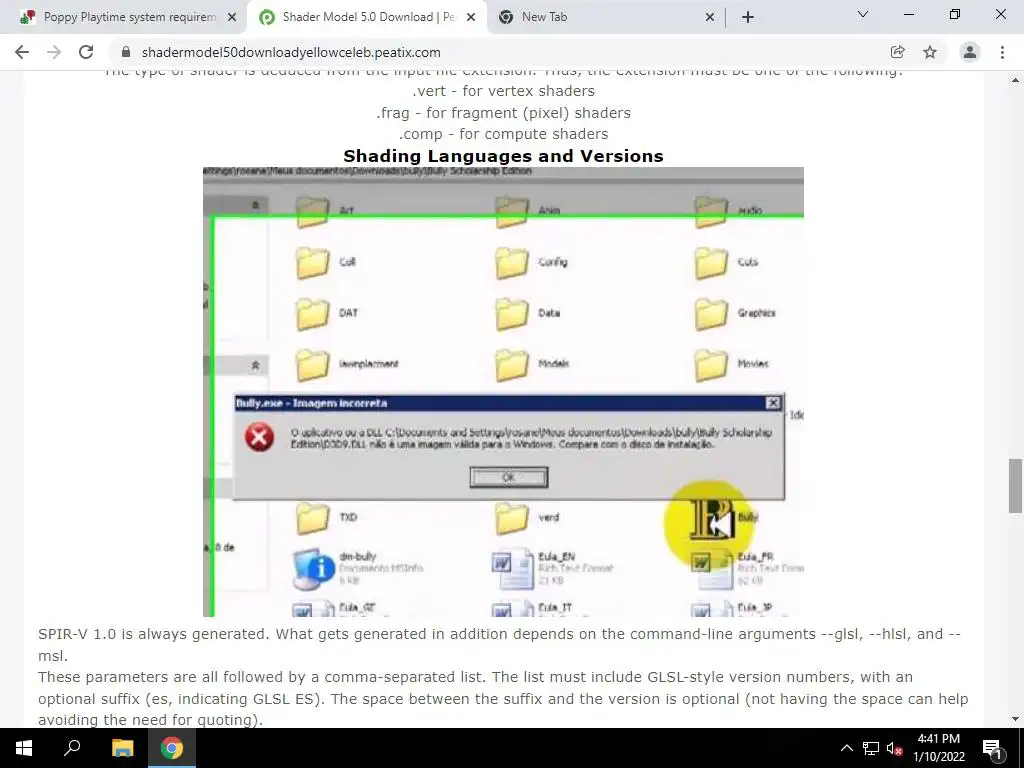This screenshot has height=768, width=1024.
Task: Open the clock and date flyout
Action: 938,748
